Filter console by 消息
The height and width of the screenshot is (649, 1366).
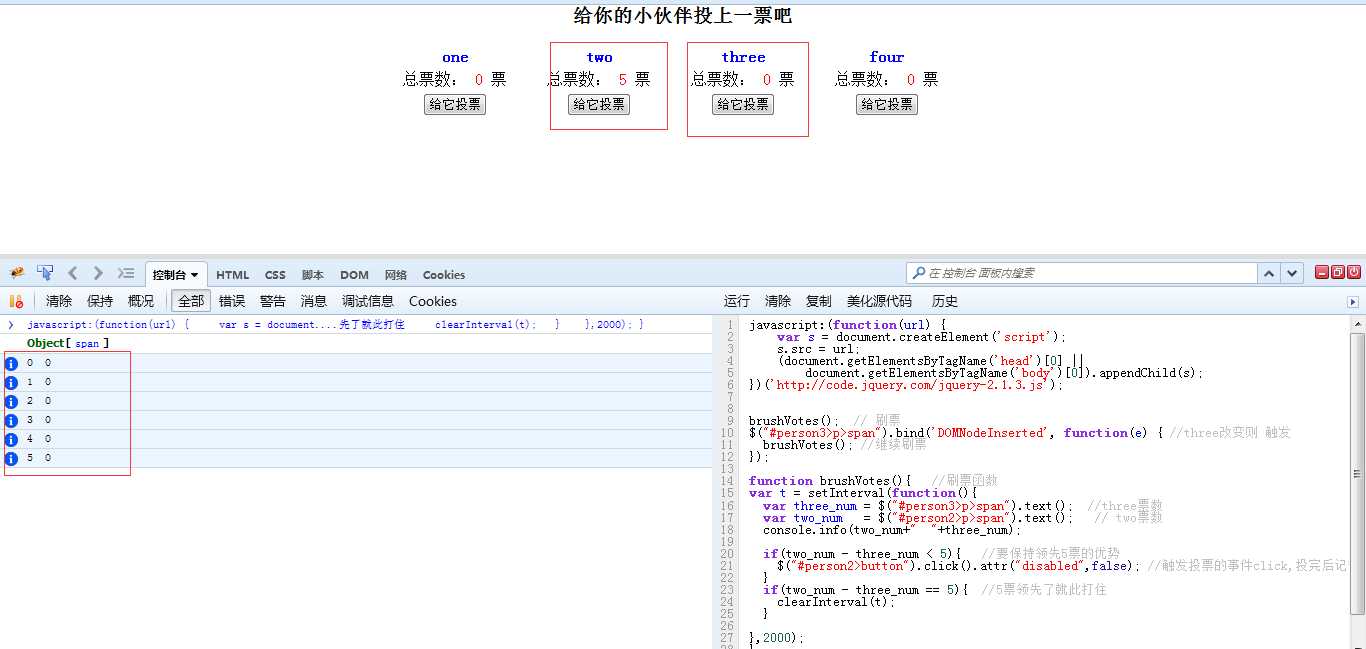[314, 301]
